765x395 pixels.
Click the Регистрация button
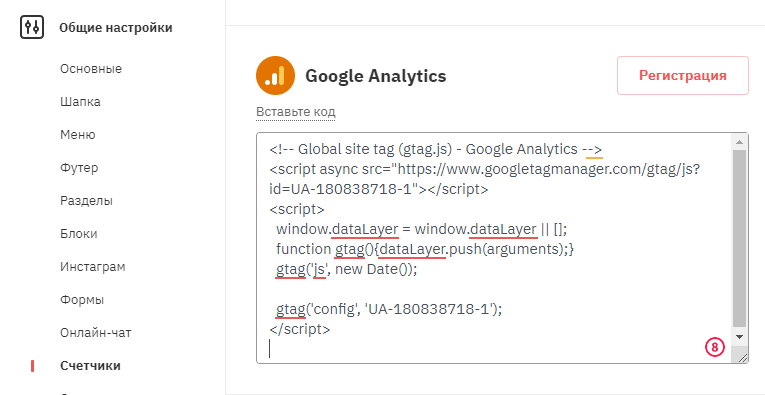coord(683,76)
